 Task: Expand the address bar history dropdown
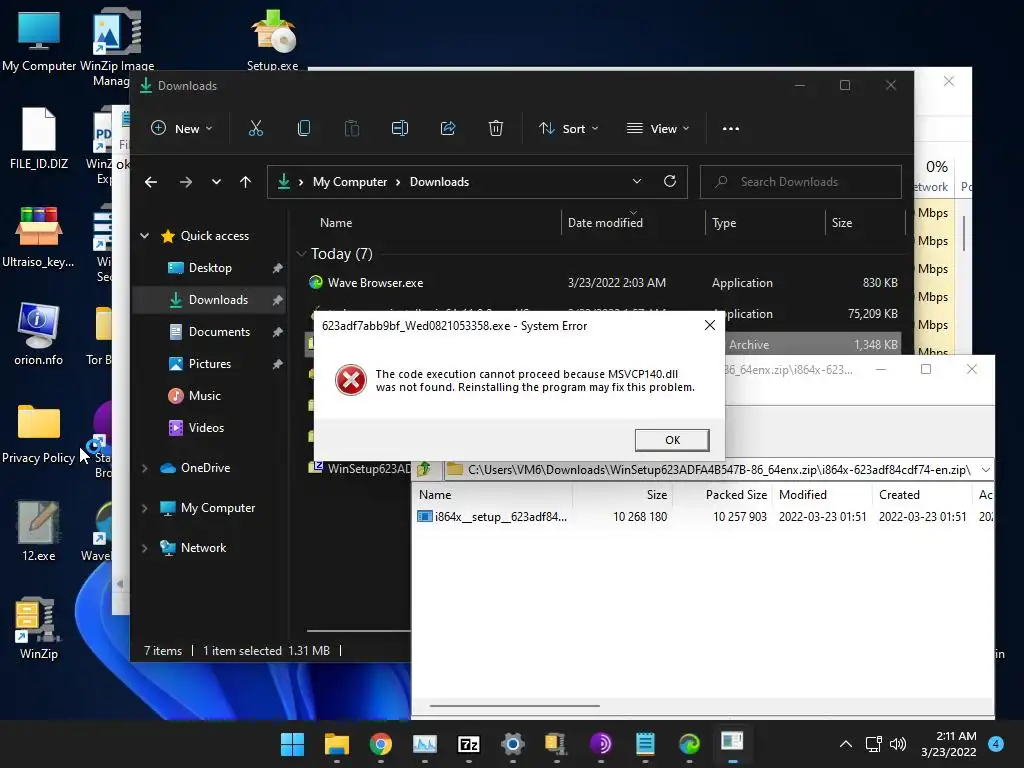click(637, 182)
